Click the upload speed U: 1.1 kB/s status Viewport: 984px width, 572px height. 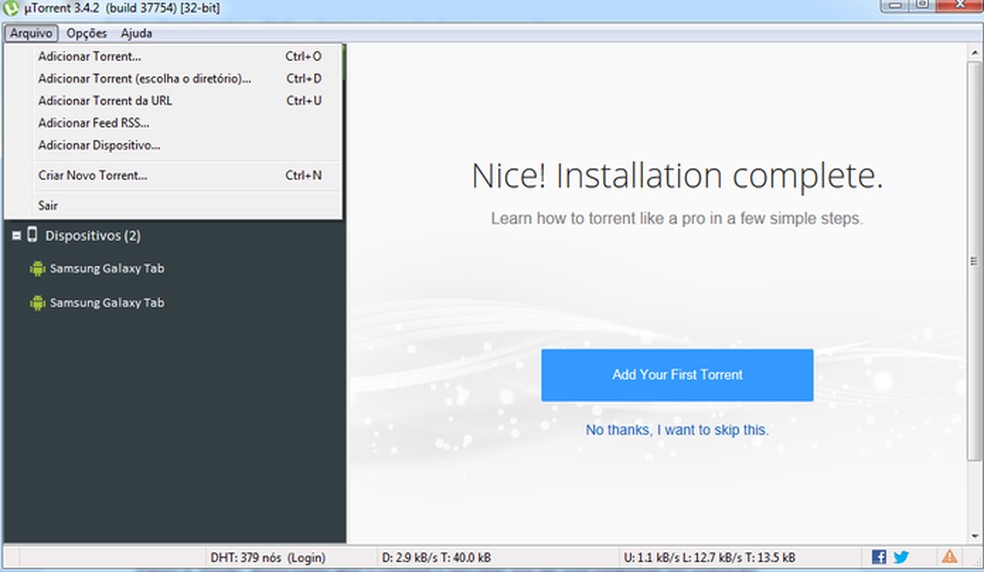709,558
